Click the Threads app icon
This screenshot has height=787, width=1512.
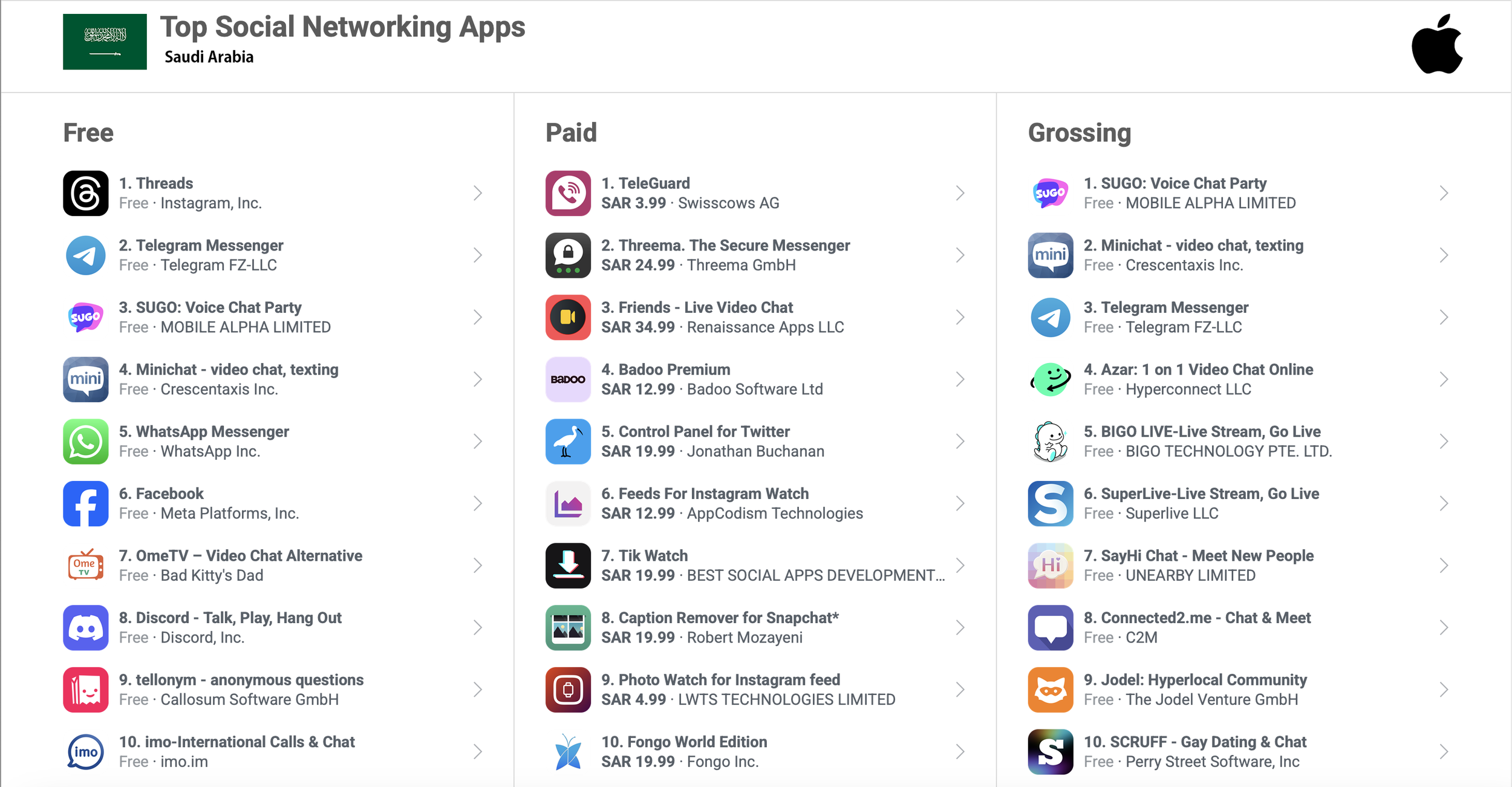pos(85,193)
